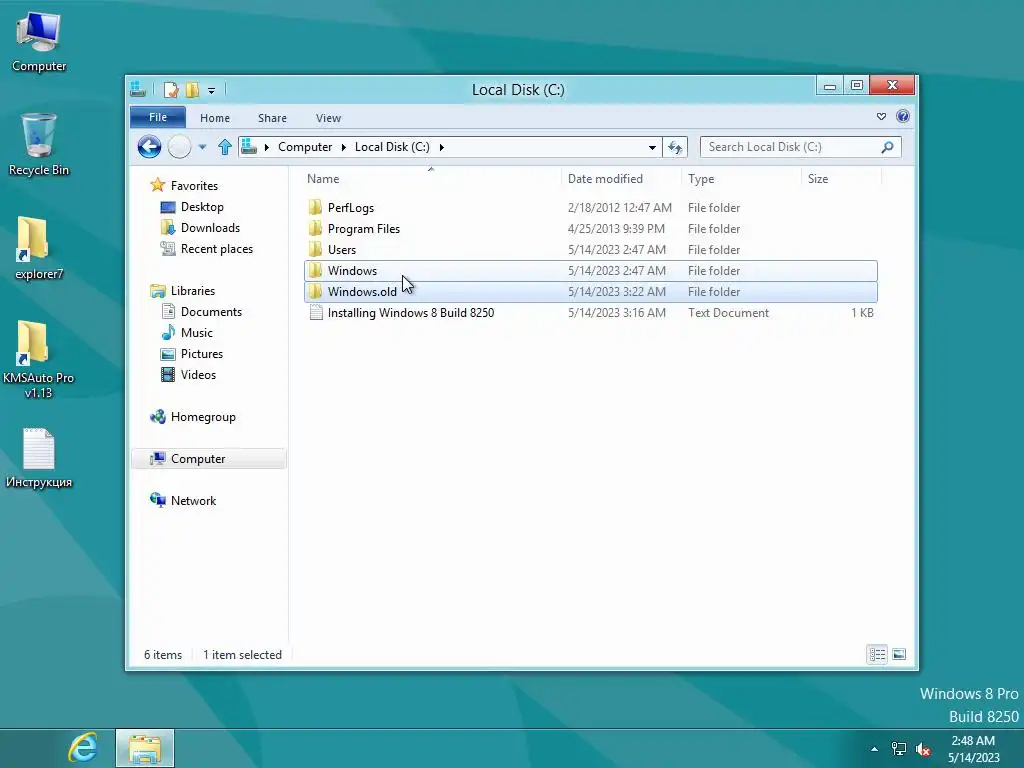Click the Properties quick access toolbar icon
The width and height of the screenshot is (1024, 768).
click(x=171, y=89)
